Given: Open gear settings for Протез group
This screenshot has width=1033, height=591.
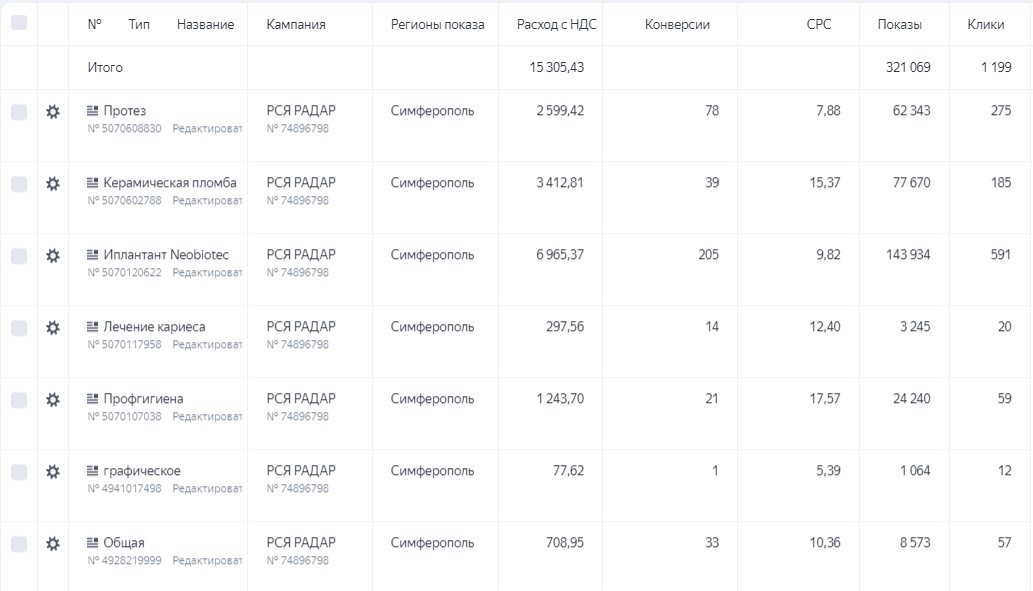Looking at the screenshot, I should [53, 111].
